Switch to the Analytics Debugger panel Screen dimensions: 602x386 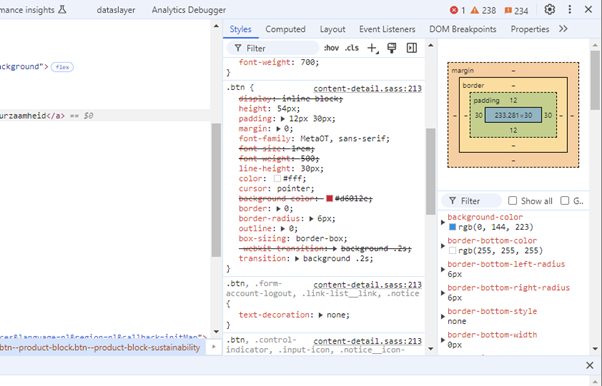point(189,10)
